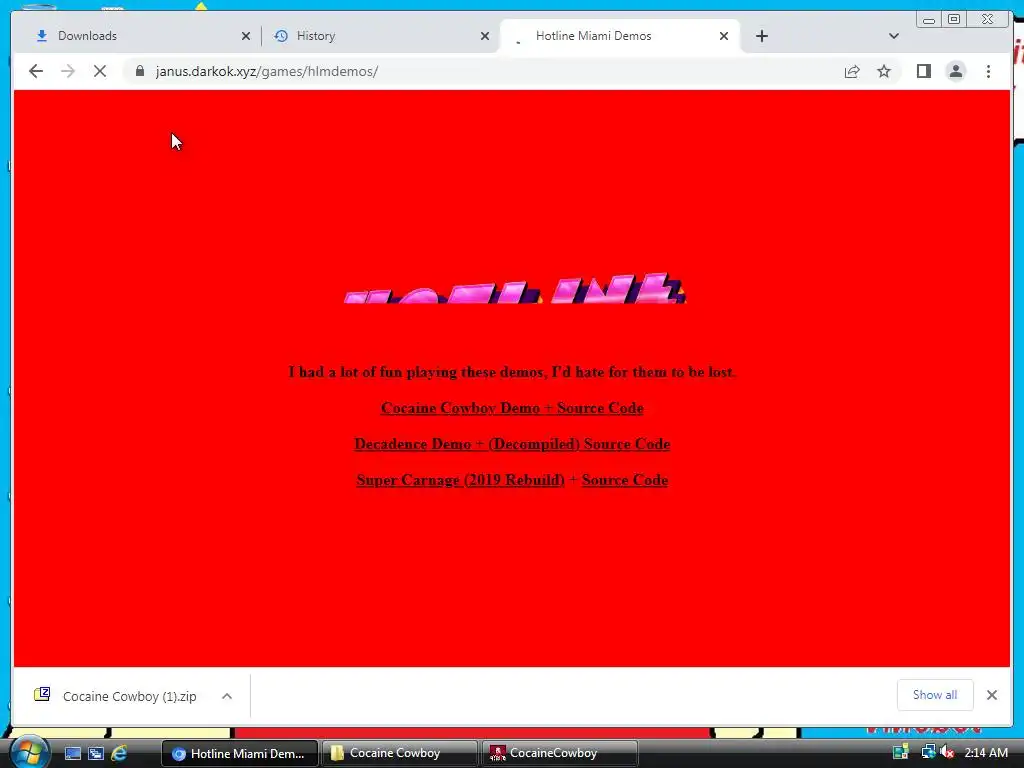Open Decadence Demo + (Decompiled) Source Code link
Screen dimensions: 1024x768
pos(512,444)
